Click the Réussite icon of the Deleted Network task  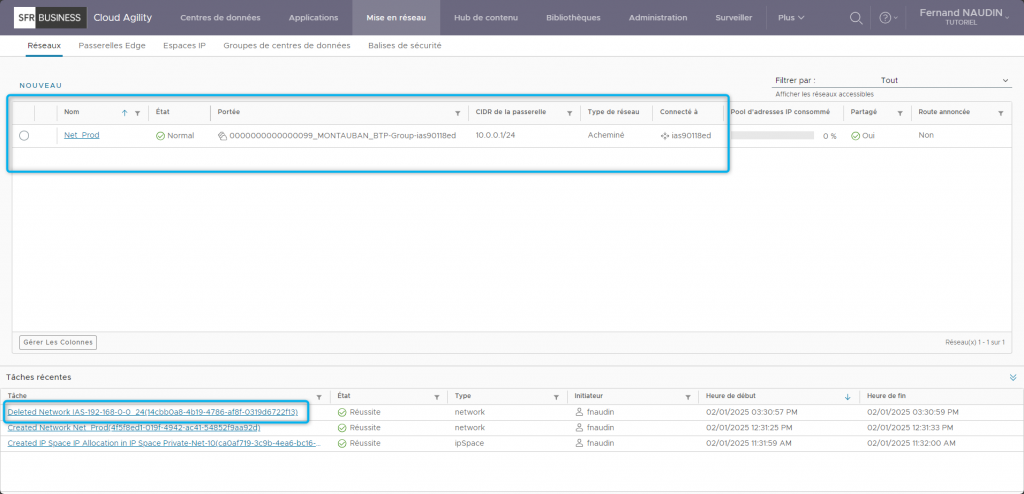pyautogui.click(x=342, y=412)
